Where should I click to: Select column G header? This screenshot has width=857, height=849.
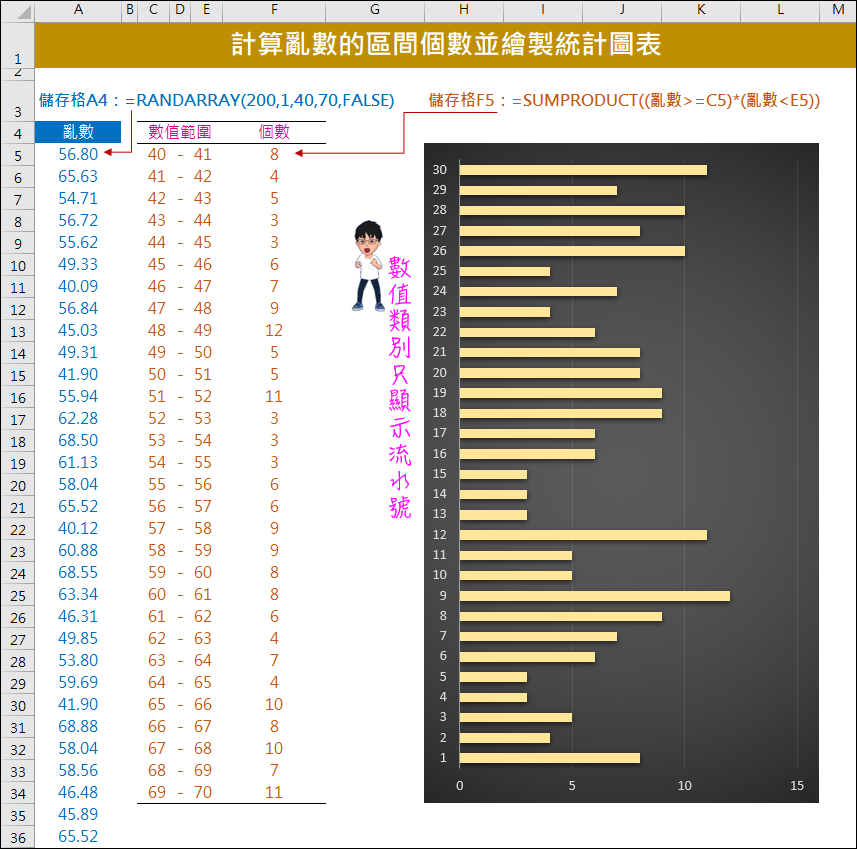374,9
